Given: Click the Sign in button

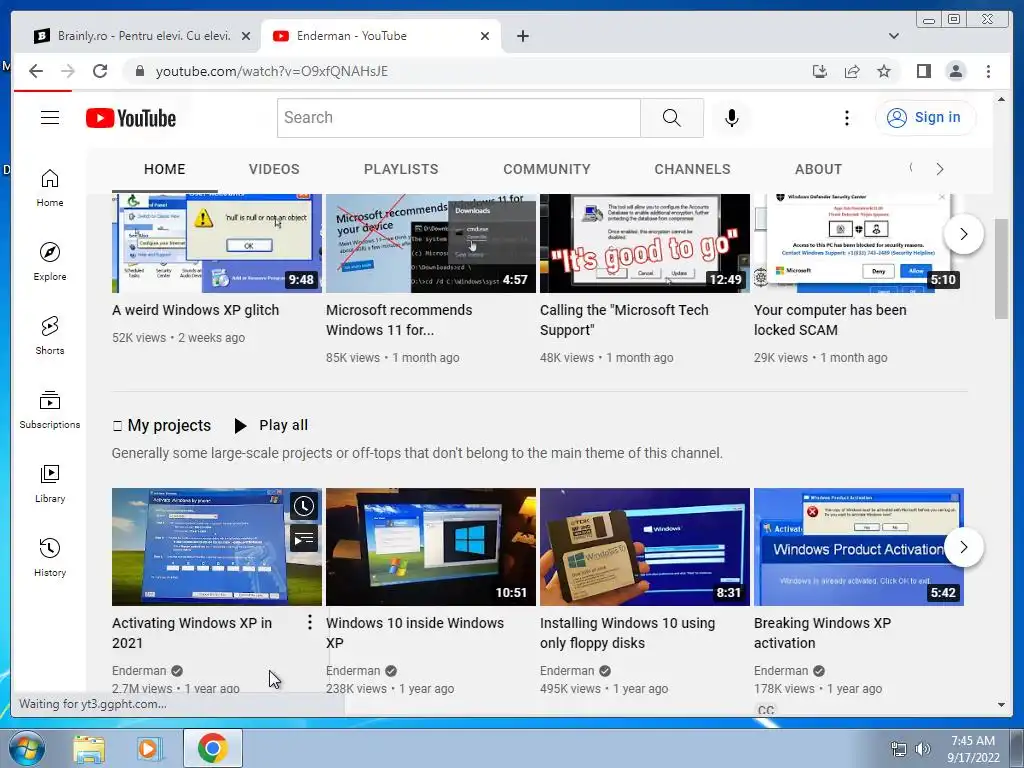Looking at the screenshot, I should [925, 118].
